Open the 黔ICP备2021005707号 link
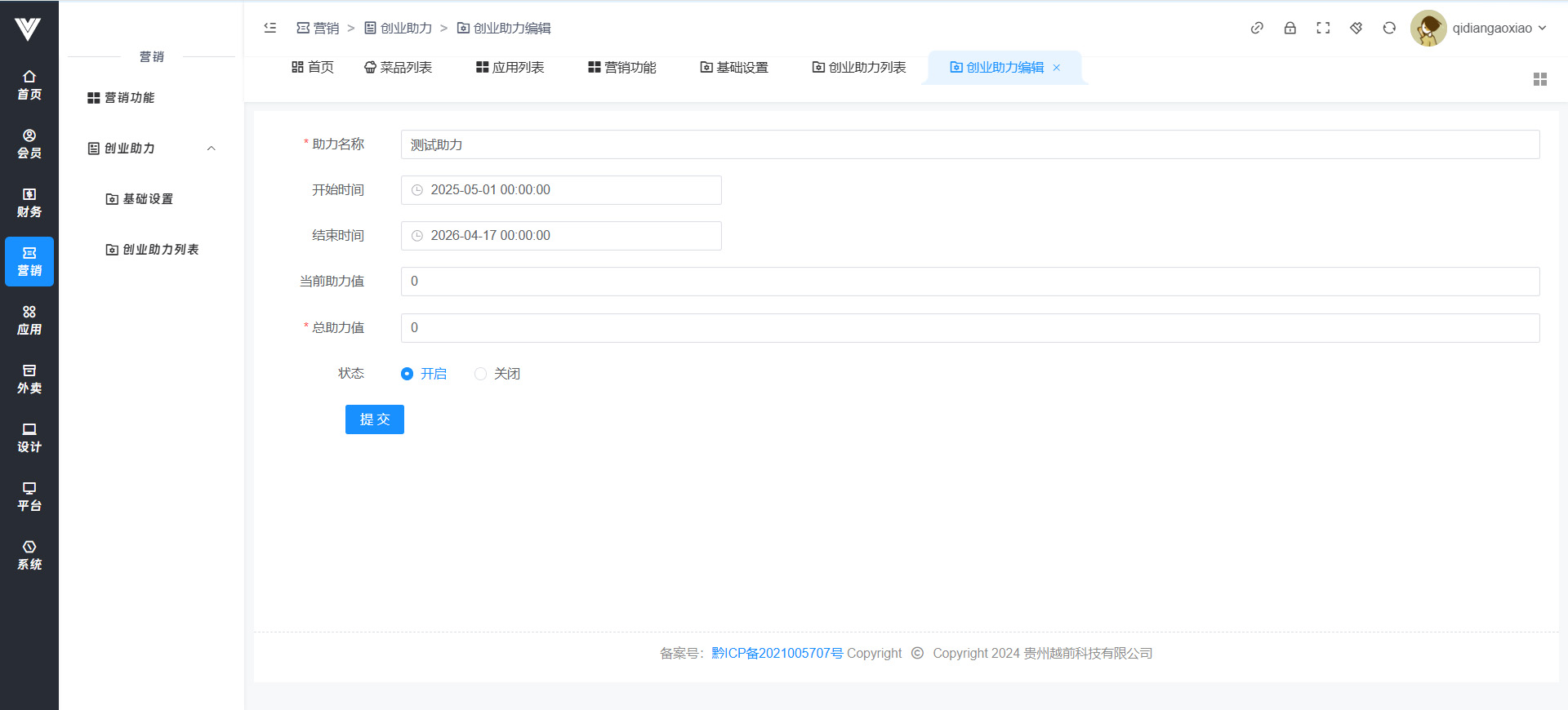The height and width of the screenshot is (710, 1568). pos(777,653)
